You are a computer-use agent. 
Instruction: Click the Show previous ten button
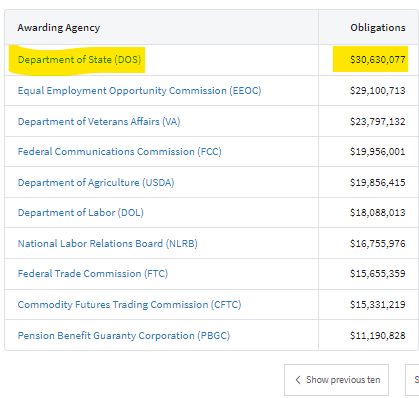coord(336,380)
